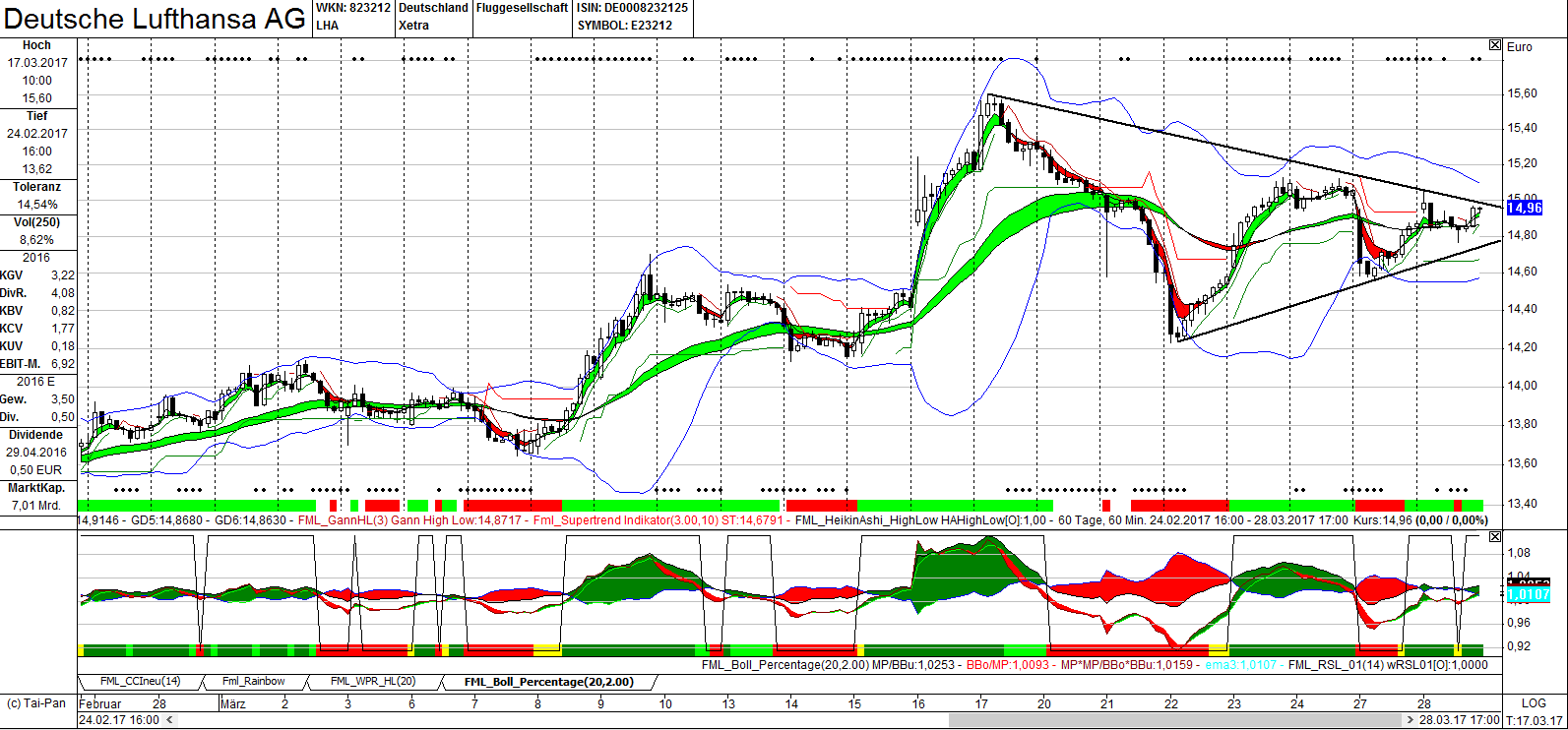This screenshot has height=730, width=1568.
Task: Click the cyan 1,0107 indicator value marker
Action: pos(1528,594)
